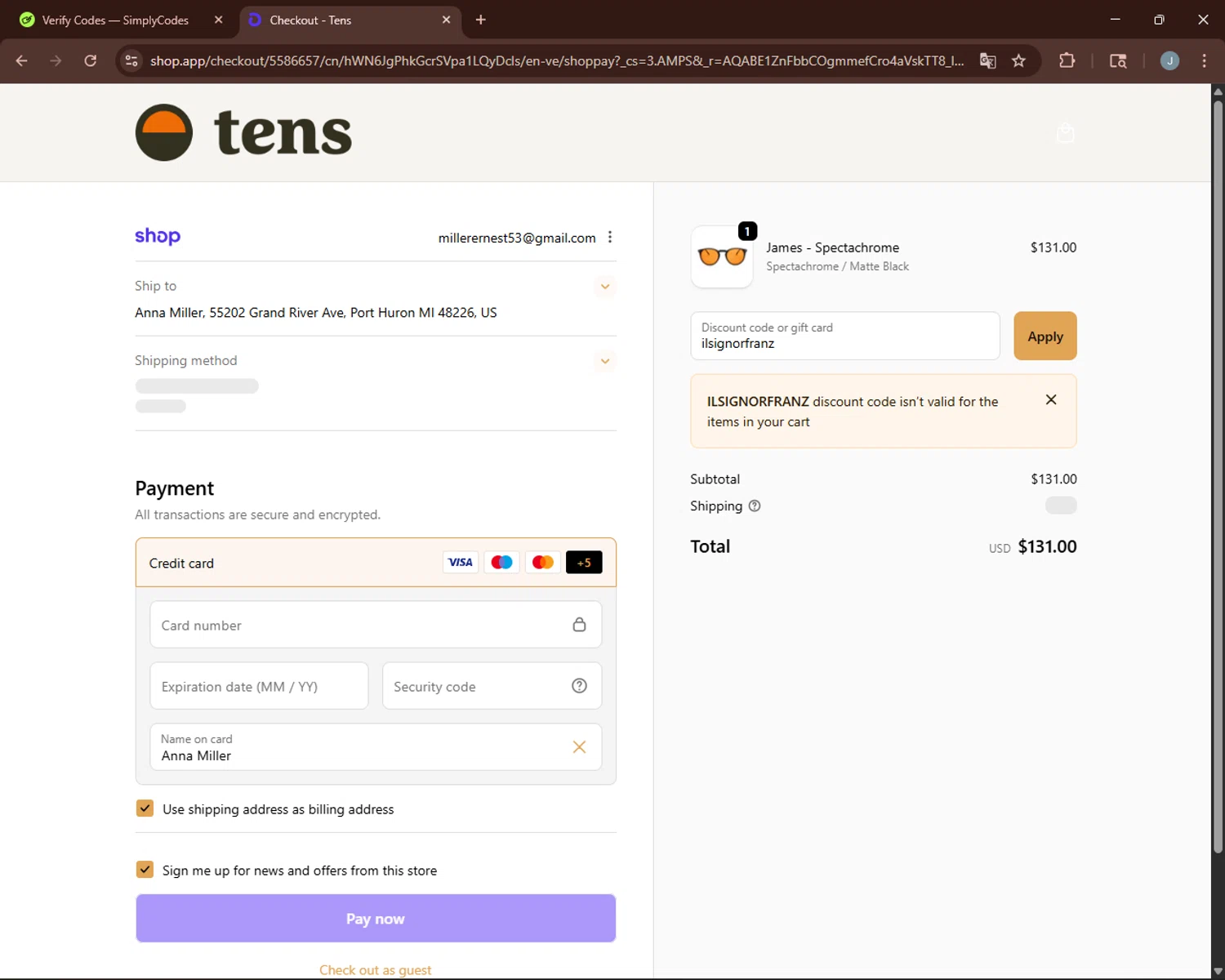This screenshot has width=1225, height=980.
Task: Click the tens wordmark text
Action: [x=283, y=132]
